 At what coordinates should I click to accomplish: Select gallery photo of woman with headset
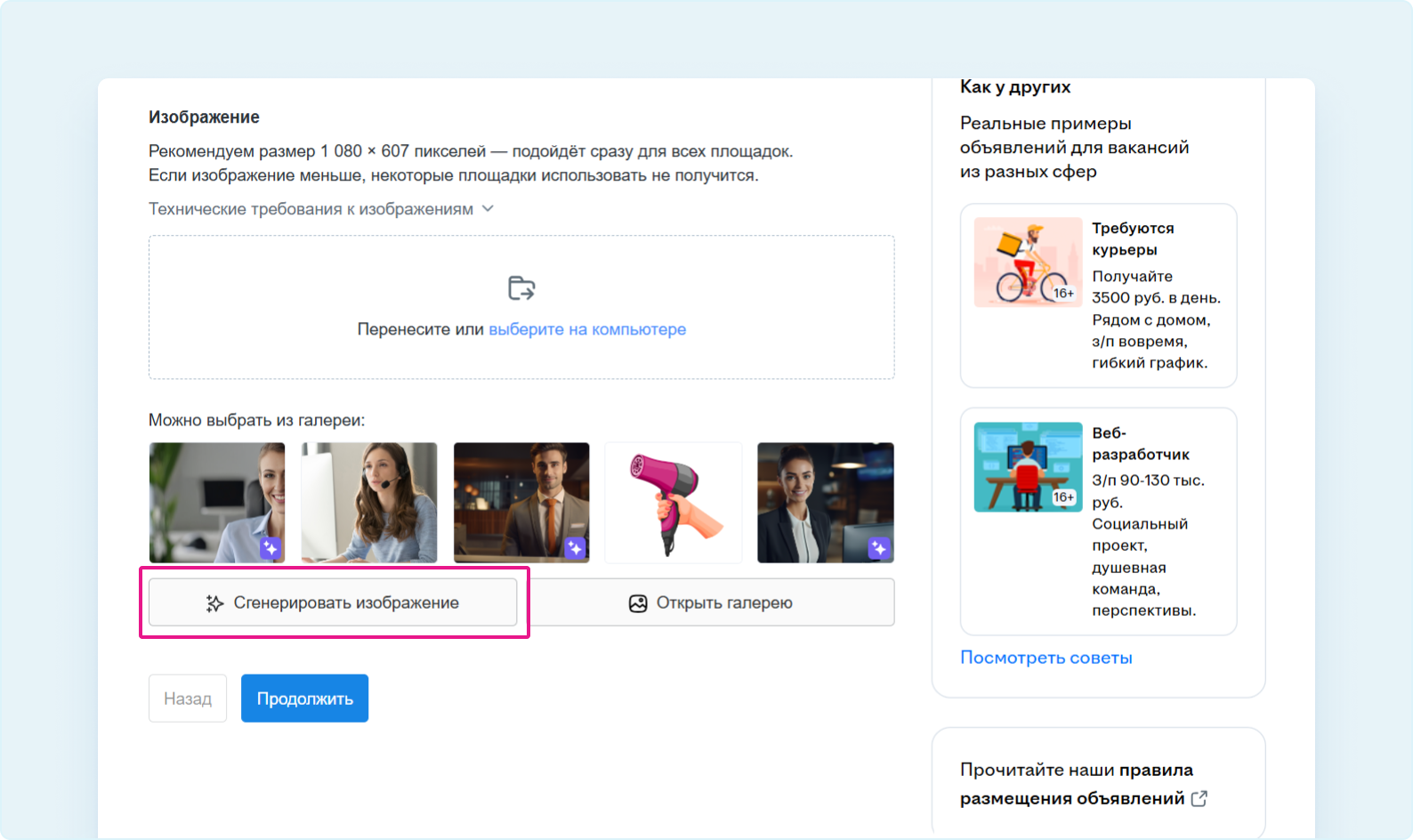click(369, 503)
